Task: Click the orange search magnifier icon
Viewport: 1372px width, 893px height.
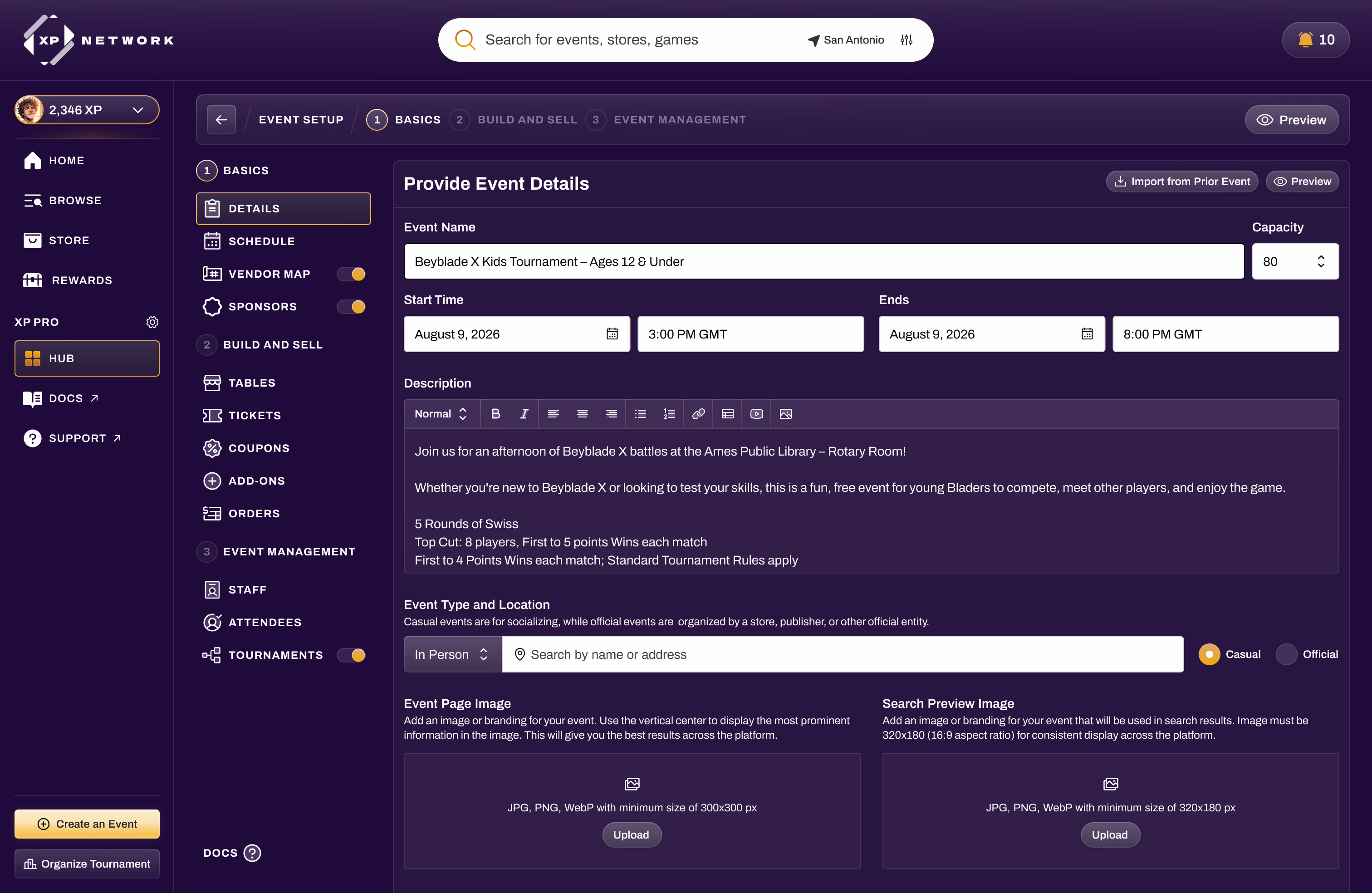Action: coord(465,40)
